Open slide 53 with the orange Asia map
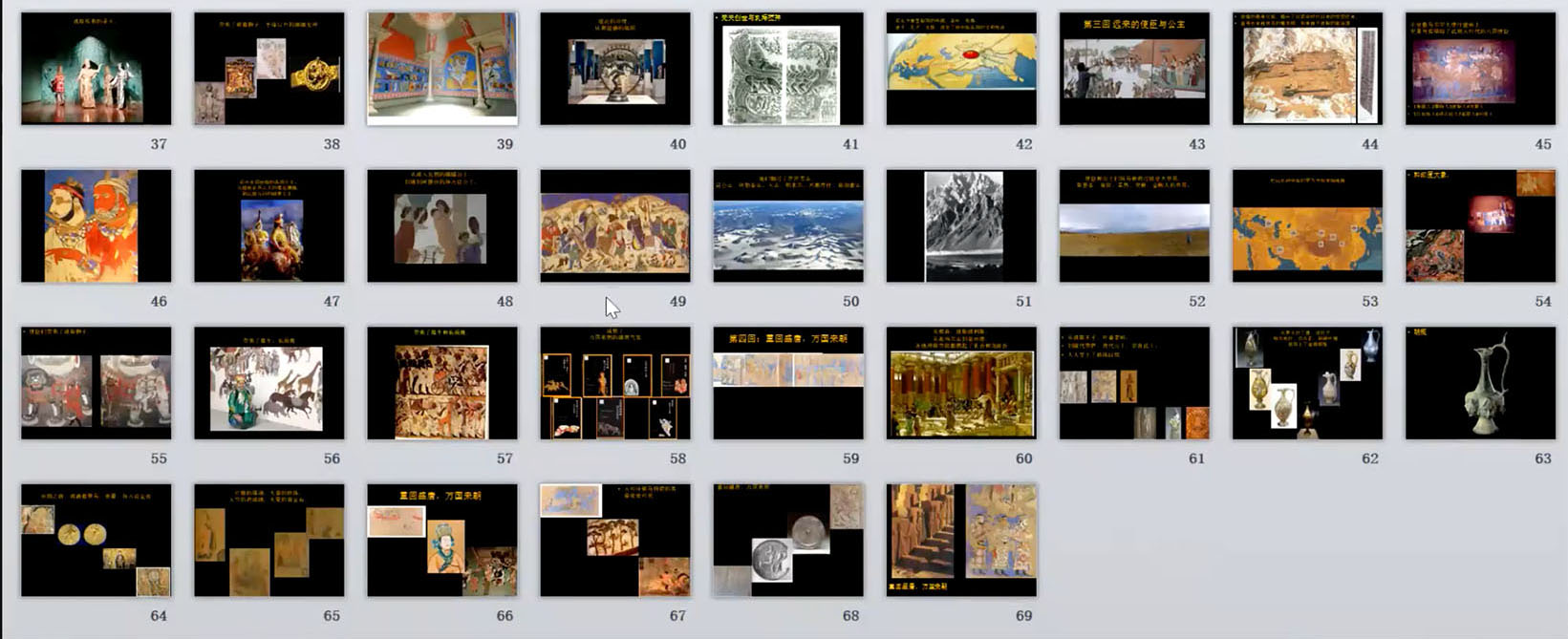 point(1307,226)
